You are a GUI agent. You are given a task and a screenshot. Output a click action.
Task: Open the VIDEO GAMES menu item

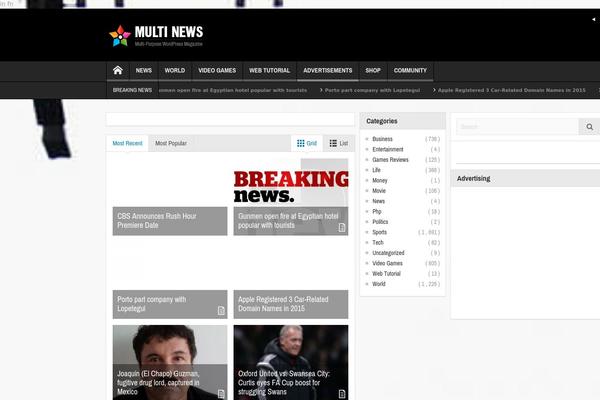pyautogui.click(x=217, y=70)
